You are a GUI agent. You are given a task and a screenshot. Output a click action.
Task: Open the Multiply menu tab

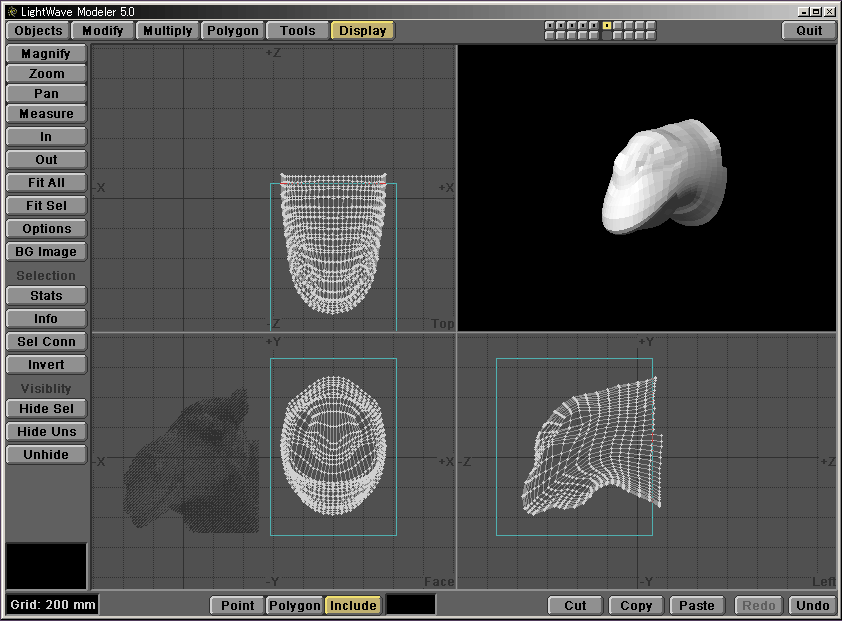(167, 31)
